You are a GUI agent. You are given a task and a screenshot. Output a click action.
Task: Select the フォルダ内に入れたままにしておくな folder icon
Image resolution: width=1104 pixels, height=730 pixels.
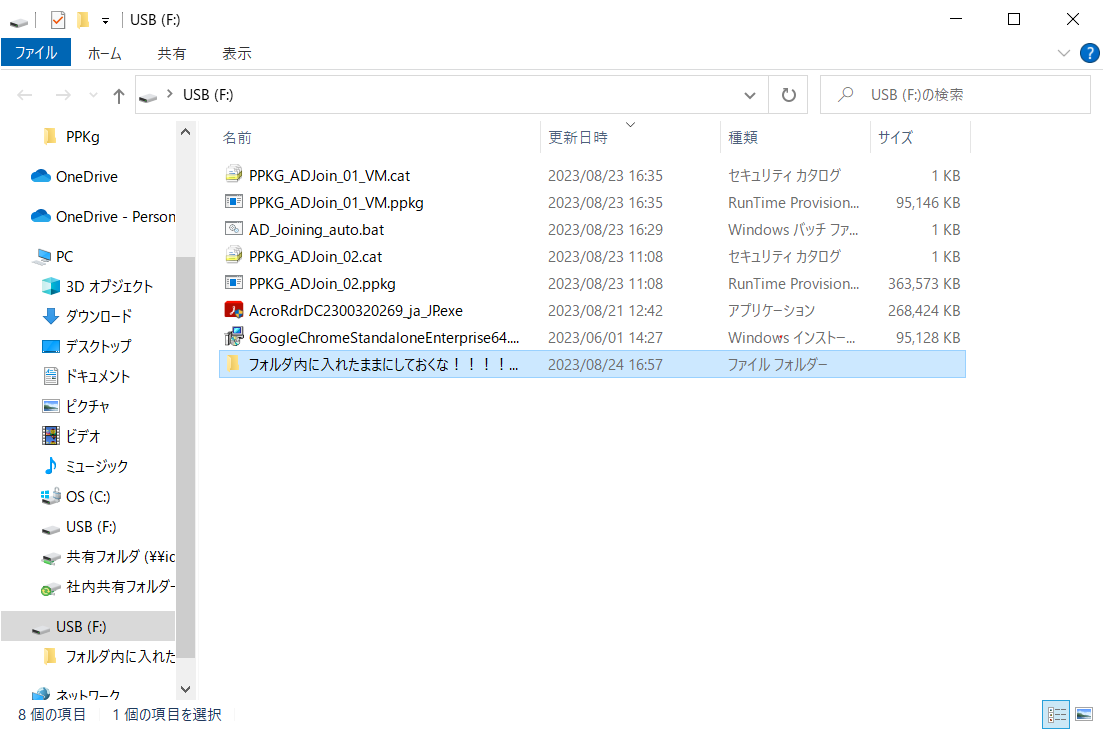pyautogui.click(x=234, y=364)
